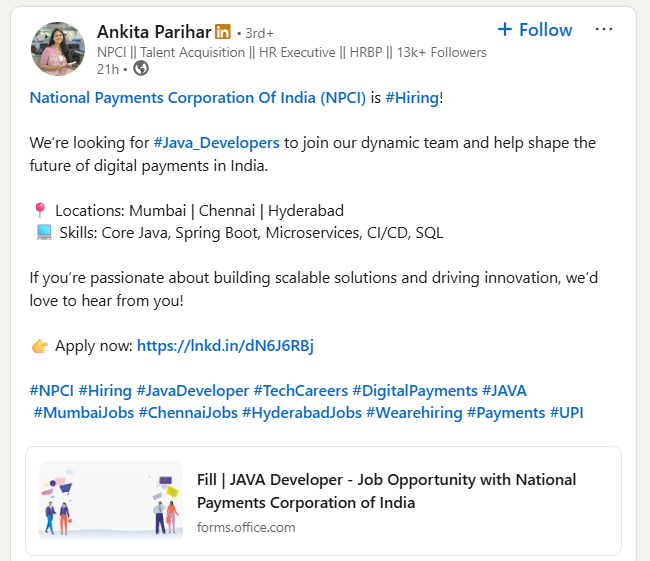The image size is (650, 561).
Task: Select the #HyderabadJobs hashtag
Action: pos(301,412)
